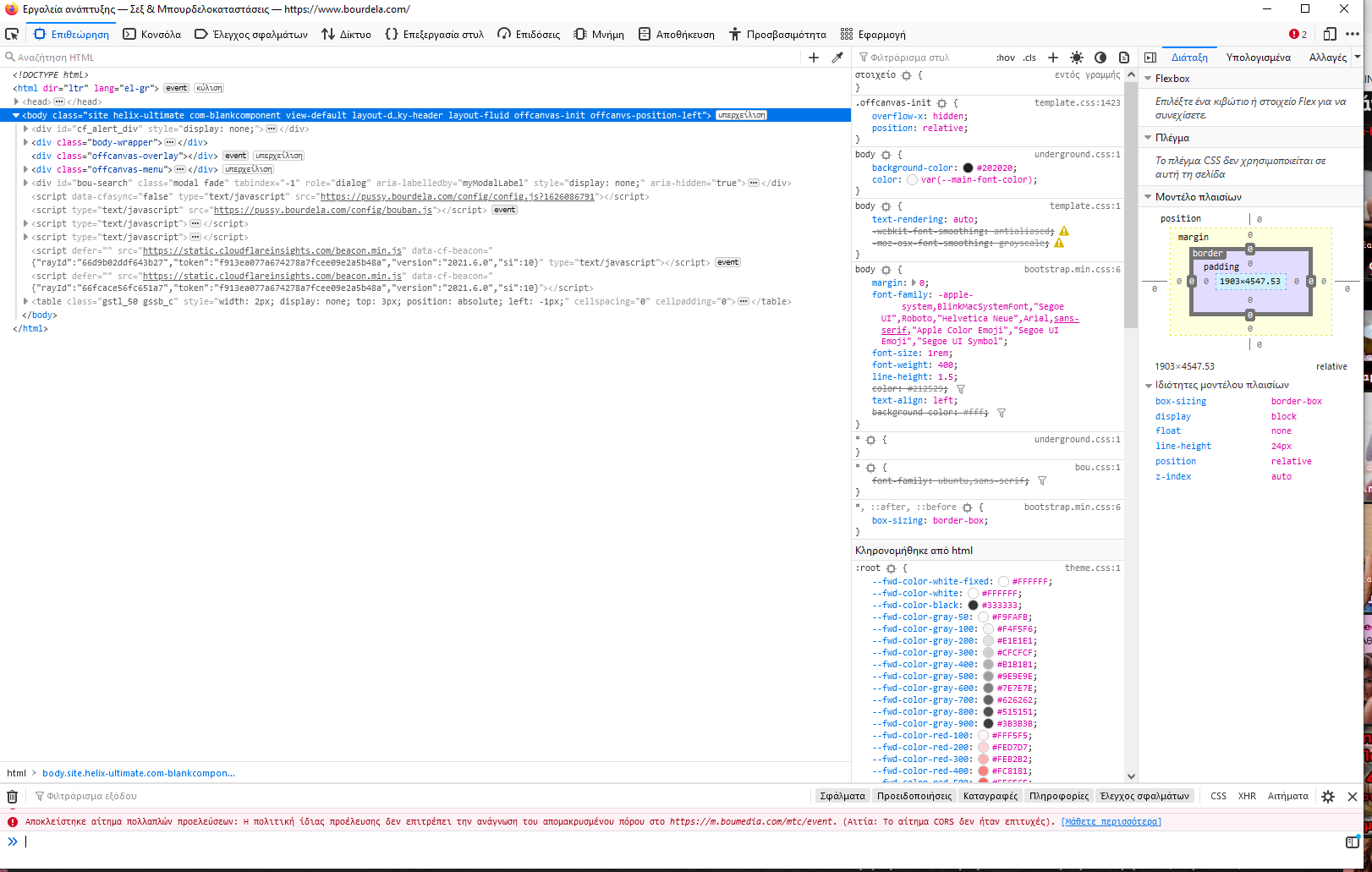Toggle the :hov pseudo-class panel
The image size is (1372, 872).
click(1006, 58)
